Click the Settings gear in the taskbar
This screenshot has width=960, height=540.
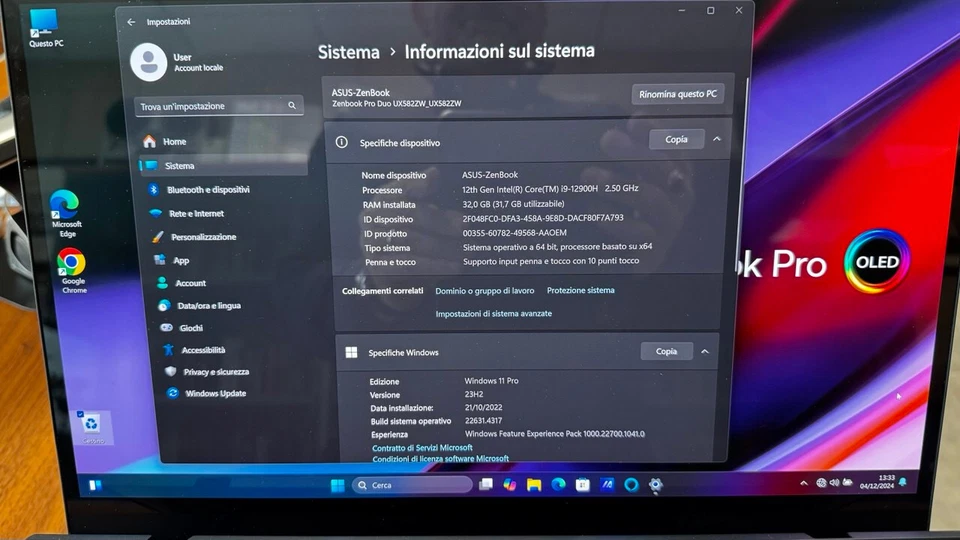point(655,485)
